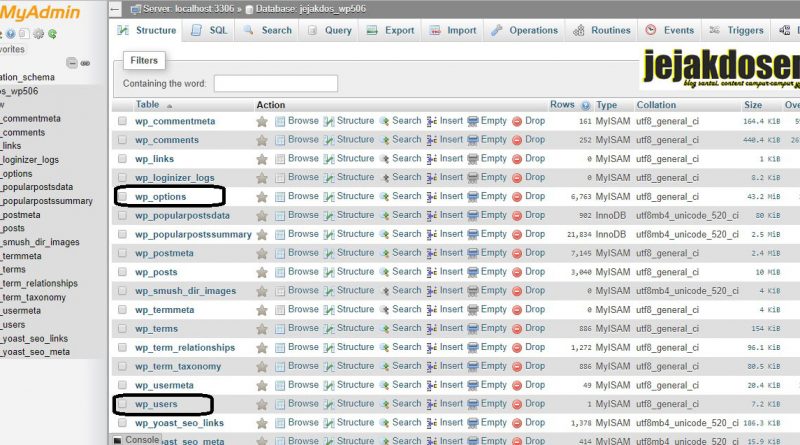Go to the Import tab
800x445 pixels.
(x=453, y=31)
